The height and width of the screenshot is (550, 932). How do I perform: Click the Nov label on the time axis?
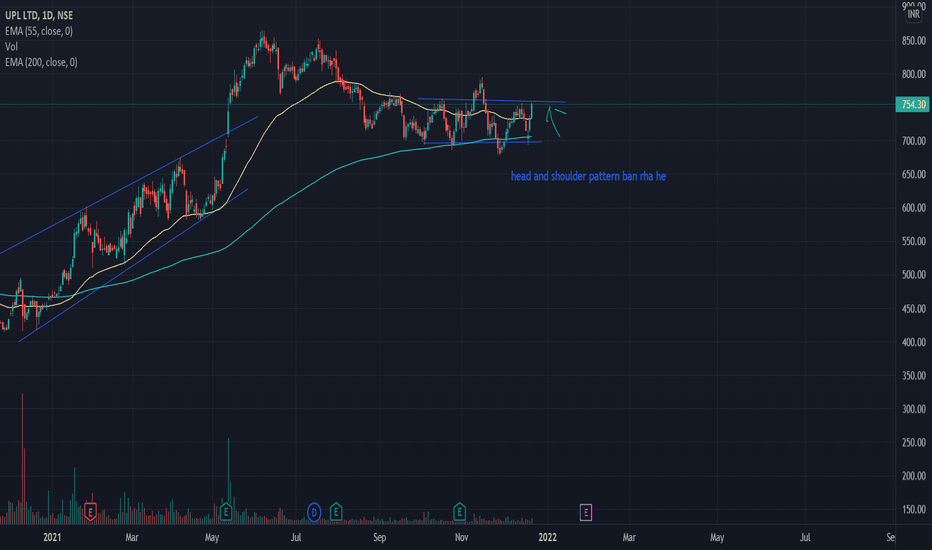[x=461, y=538]
